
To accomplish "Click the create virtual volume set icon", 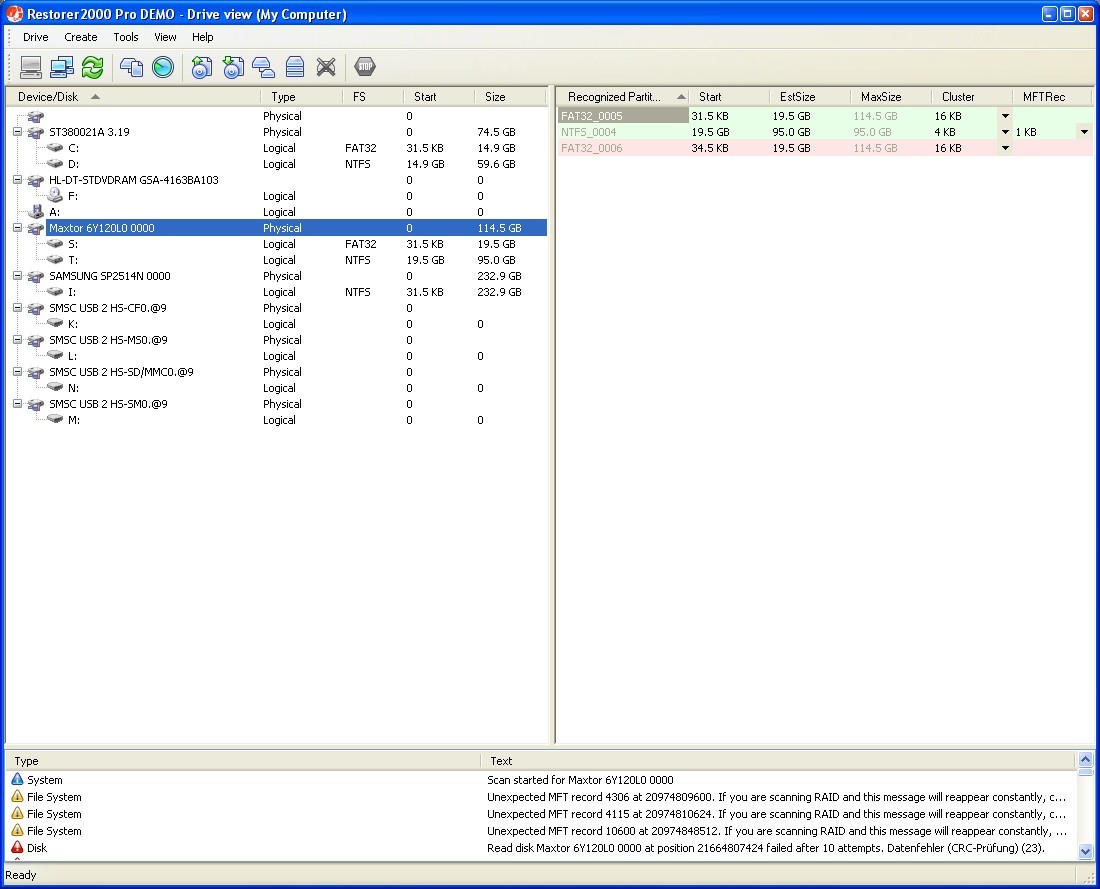I will (x=295, y=67).
